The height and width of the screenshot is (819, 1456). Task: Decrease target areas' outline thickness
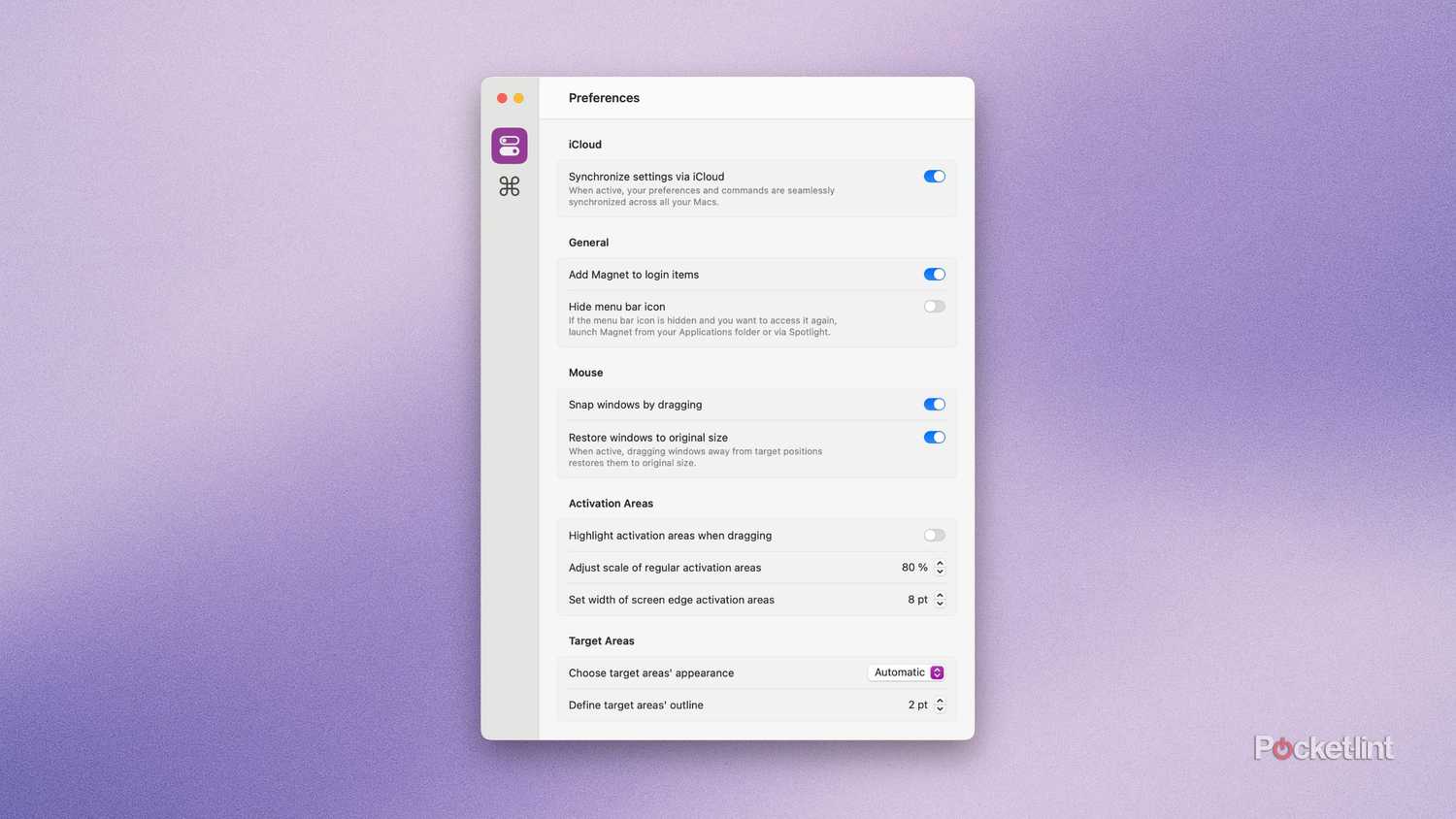(939, 708)
